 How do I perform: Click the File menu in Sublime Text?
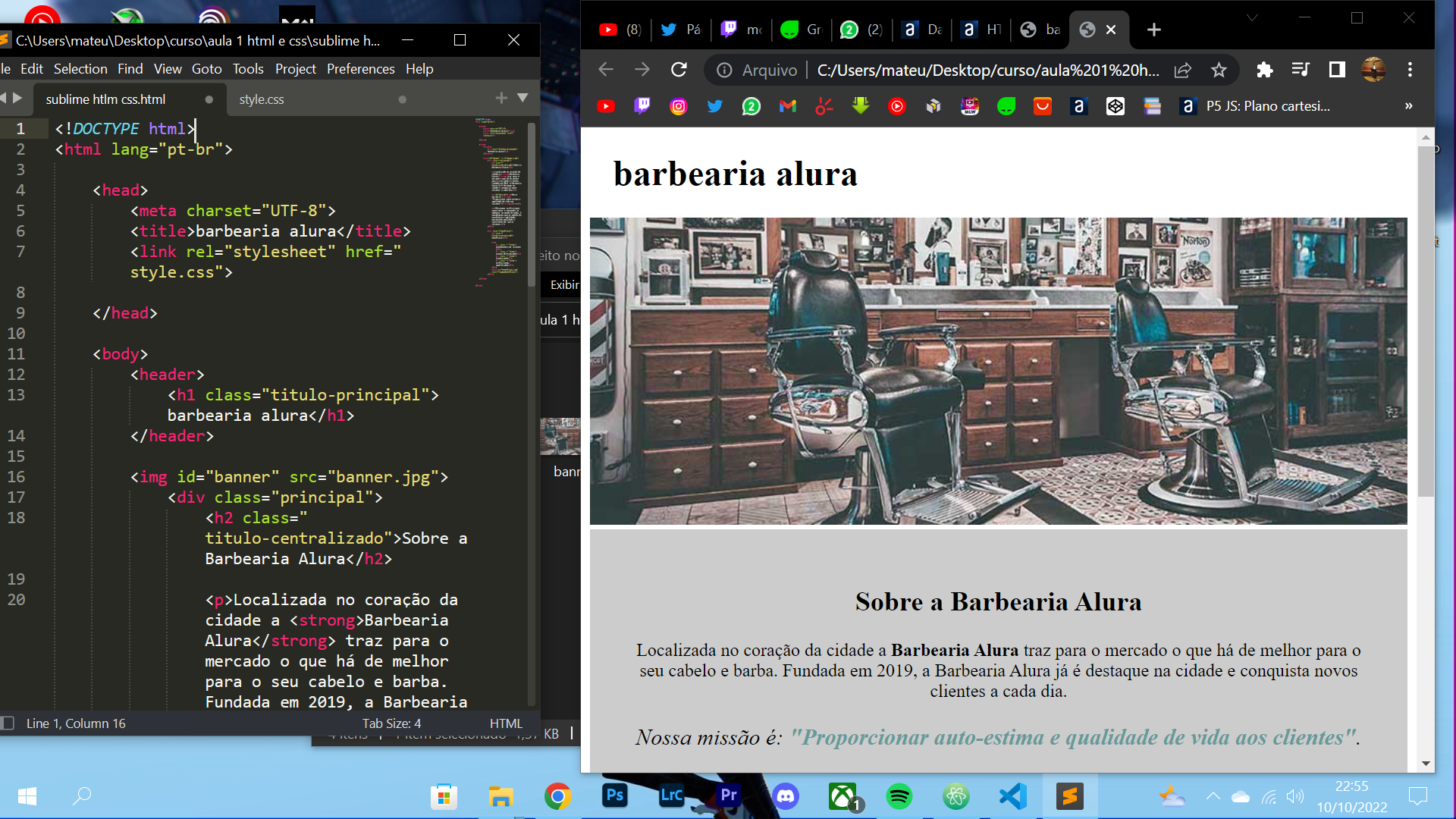7,68
